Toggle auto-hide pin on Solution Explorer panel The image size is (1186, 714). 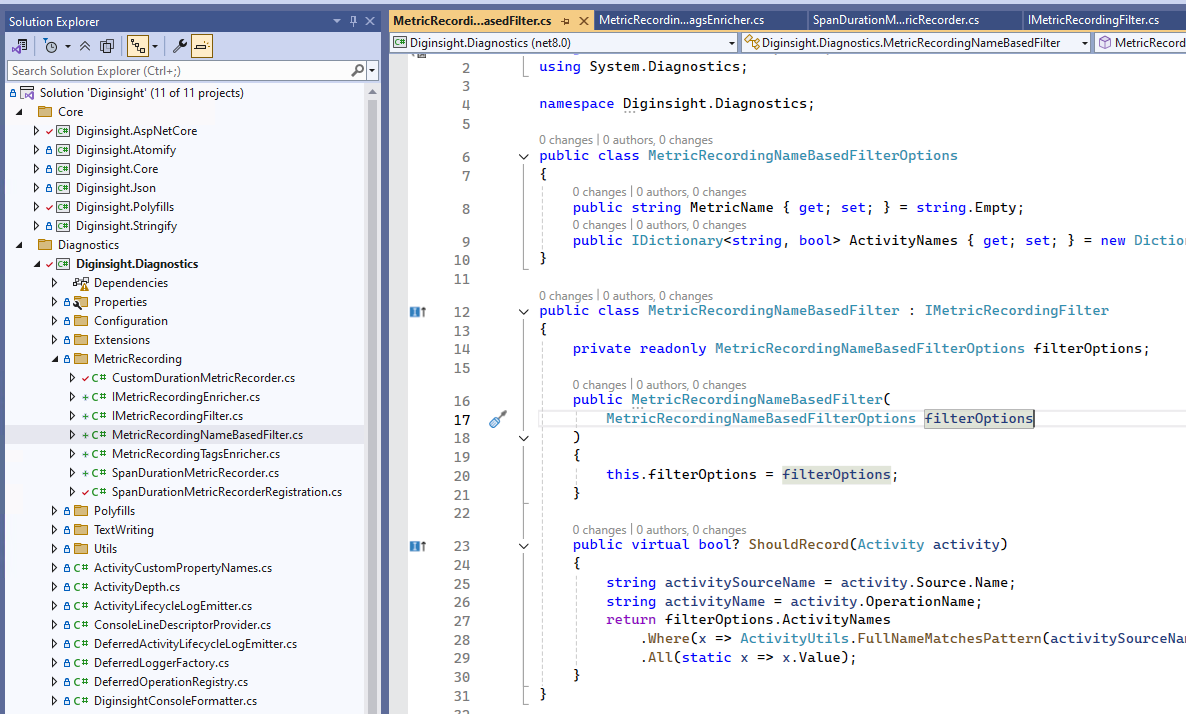(353, 21)
